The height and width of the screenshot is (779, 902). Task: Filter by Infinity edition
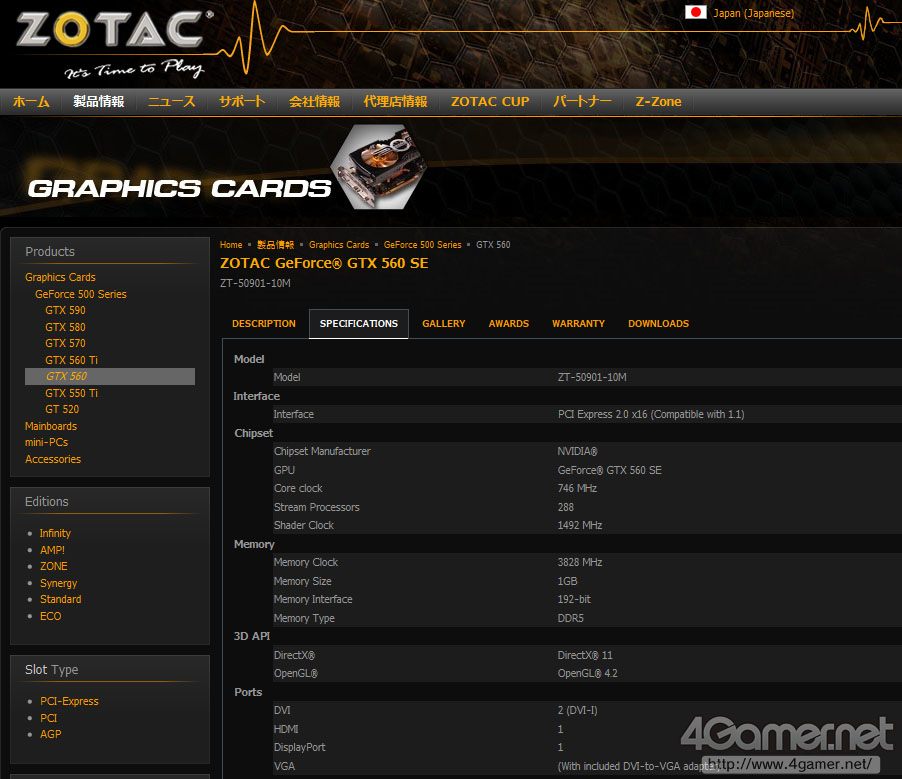click(x=55, y=533)
